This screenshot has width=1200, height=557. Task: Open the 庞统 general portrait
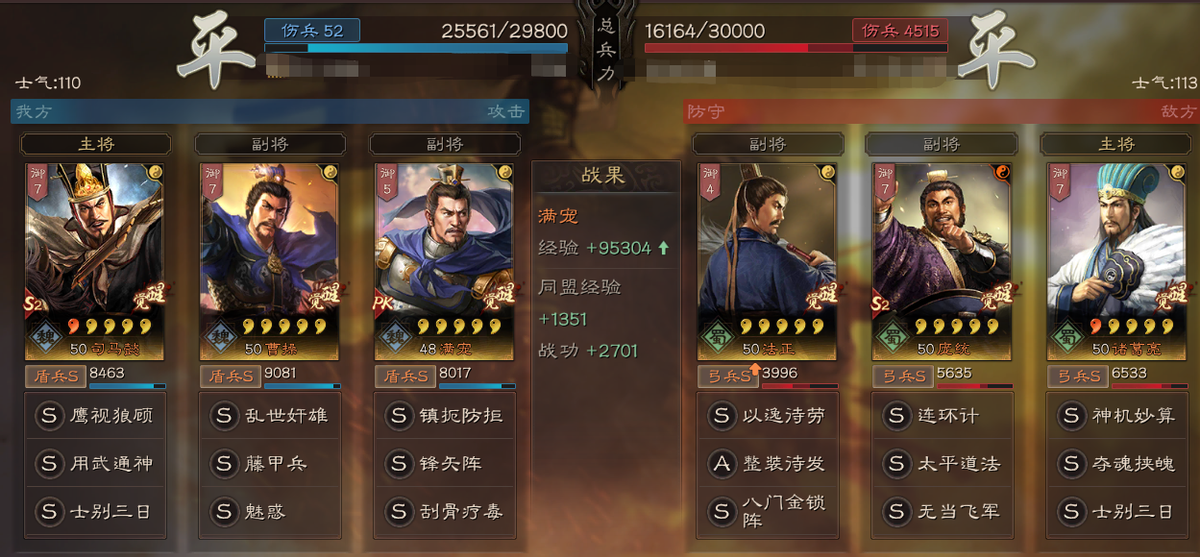click(940, 260)
